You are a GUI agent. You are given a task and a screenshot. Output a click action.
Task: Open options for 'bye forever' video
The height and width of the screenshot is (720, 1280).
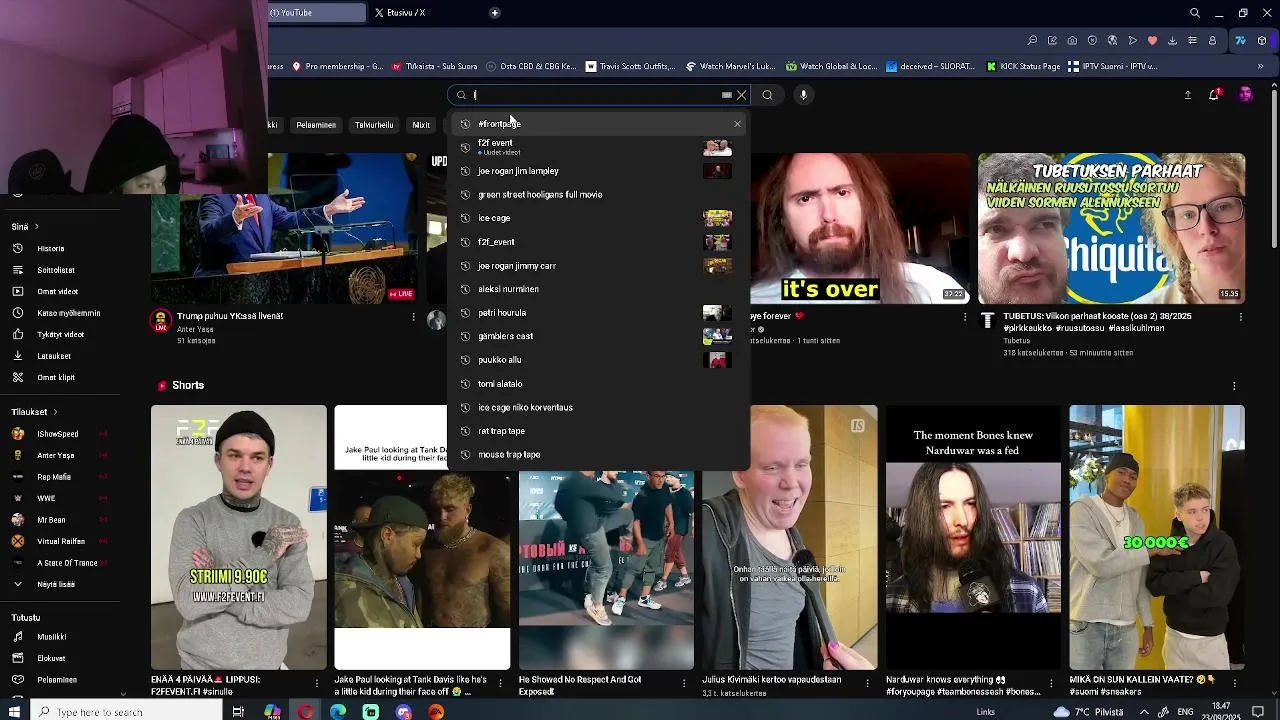tap(964, 317)
